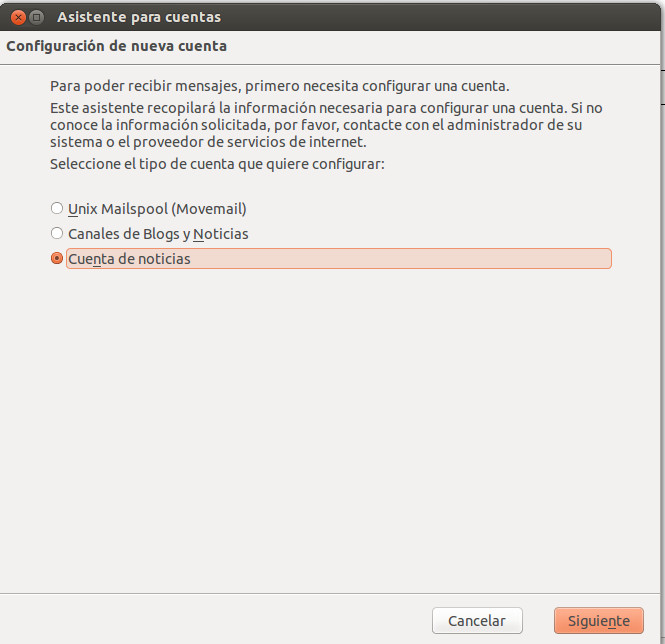Click the 'Seleccione el tipo de cuenta' prompt
The height and width of the screenshot is (644, 665).
218,163
